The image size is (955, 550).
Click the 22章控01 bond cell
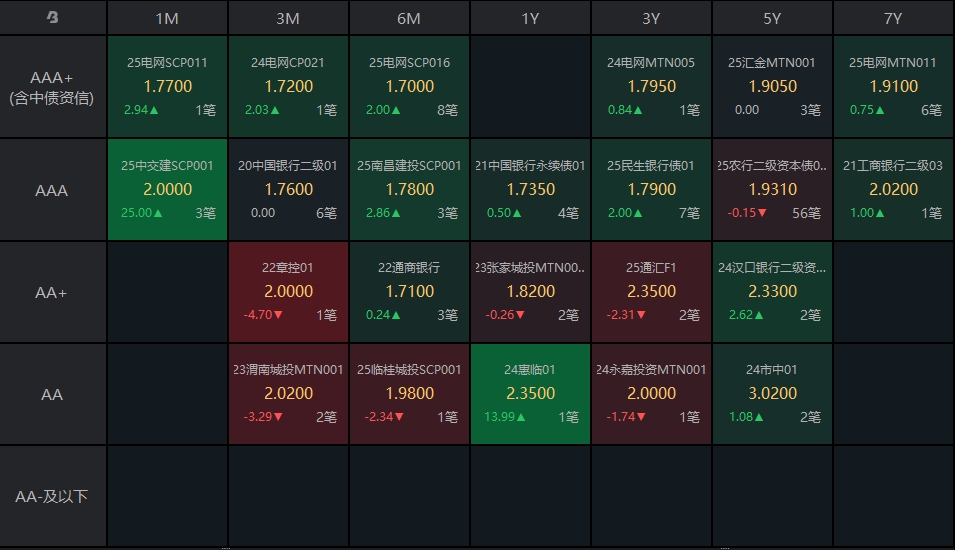(288, 292)
